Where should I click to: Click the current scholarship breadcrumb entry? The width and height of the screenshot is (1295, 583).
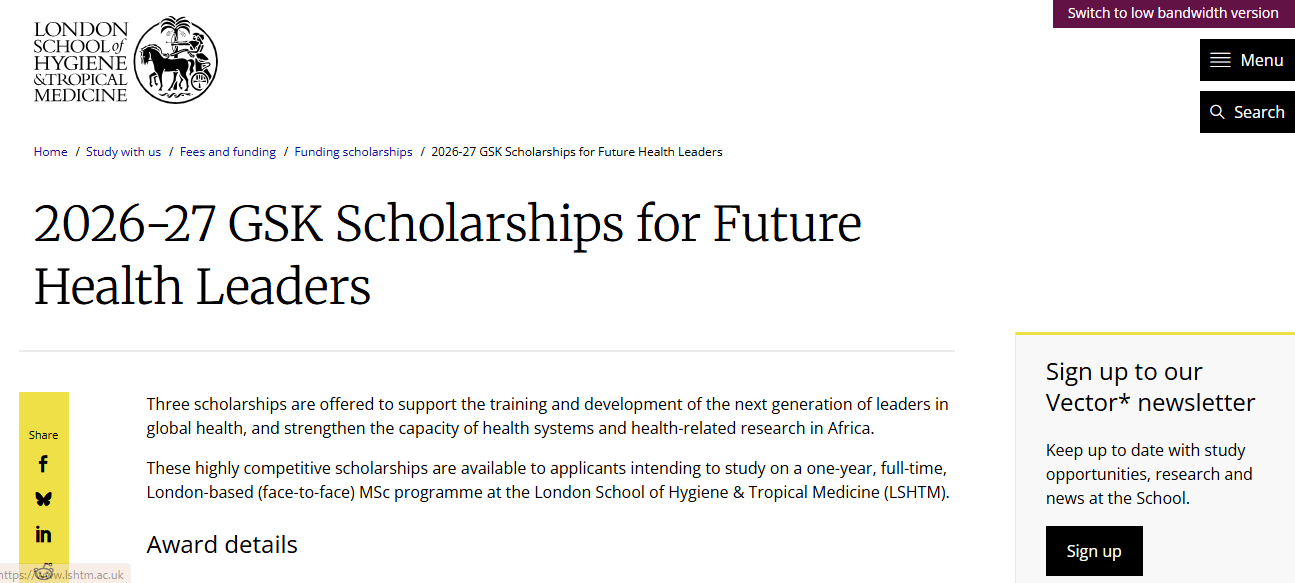tap(577, 151)
